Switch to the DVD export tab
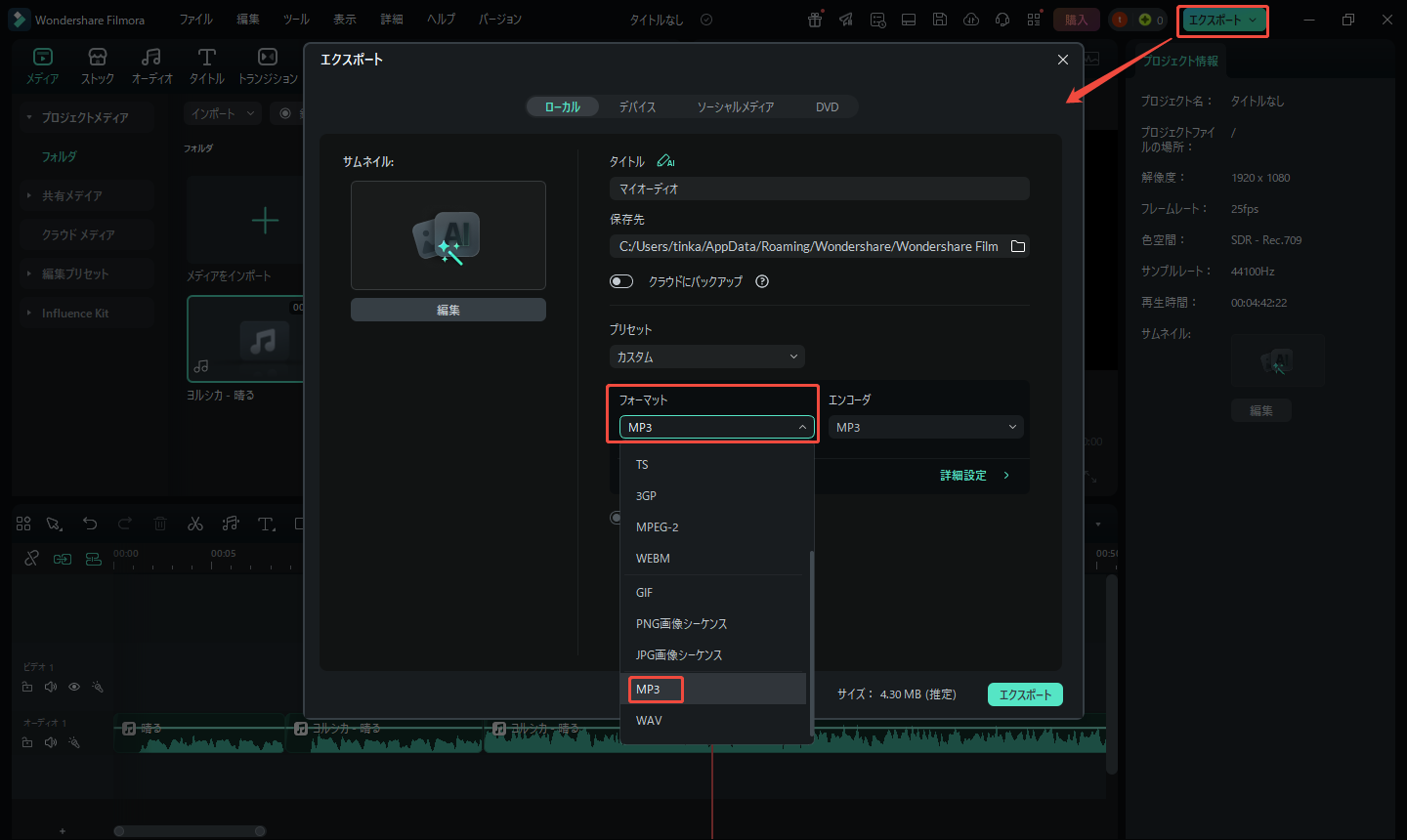Screen dimensions: 1407x840 [x=828, y=106]
